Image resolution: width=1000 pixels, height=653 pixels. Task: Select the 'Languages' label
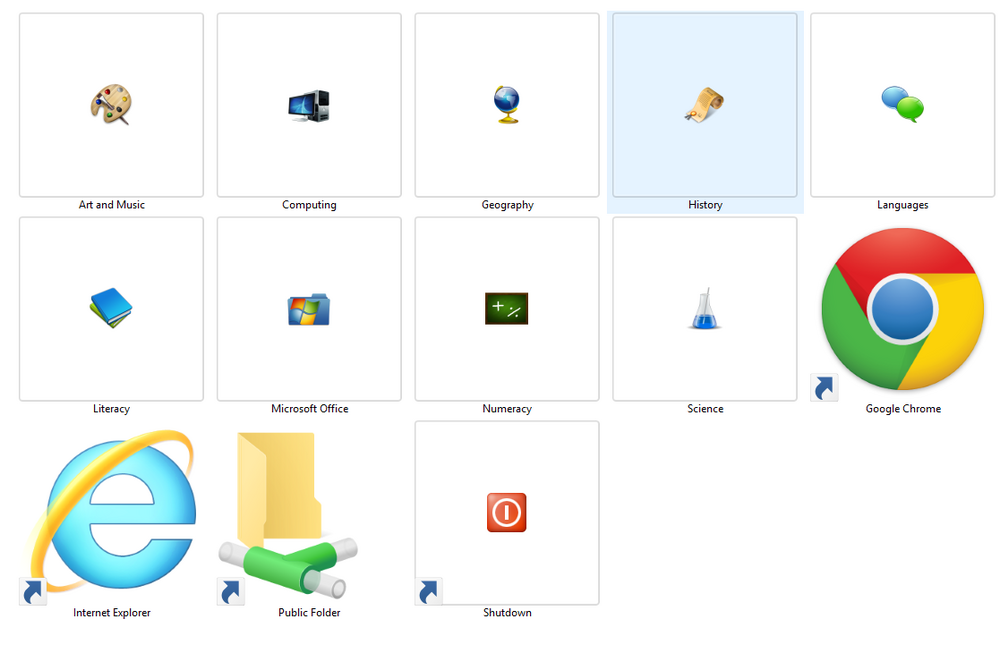click(x=902, y=205)
